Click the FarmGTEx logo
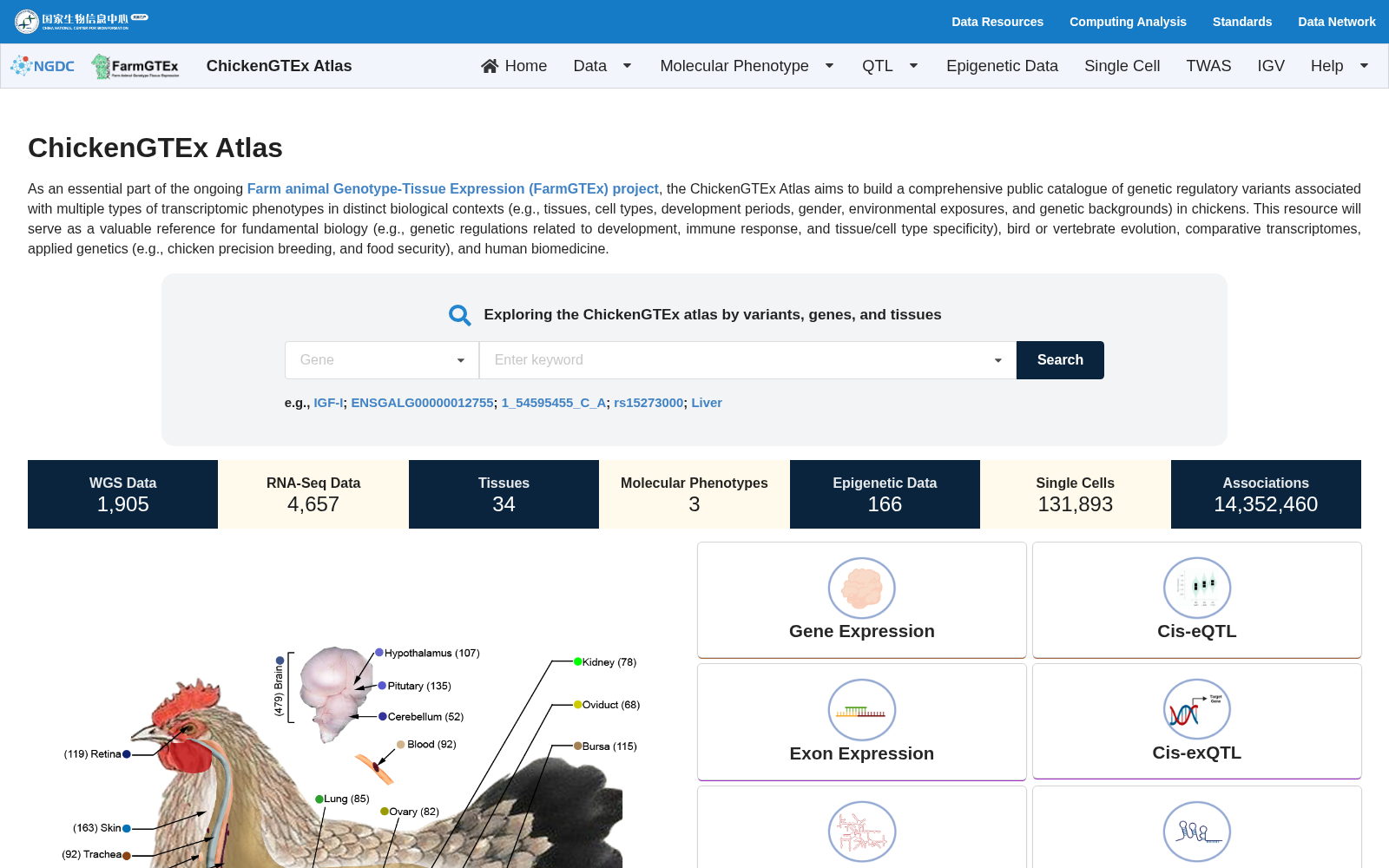 [x=135, y=66]
